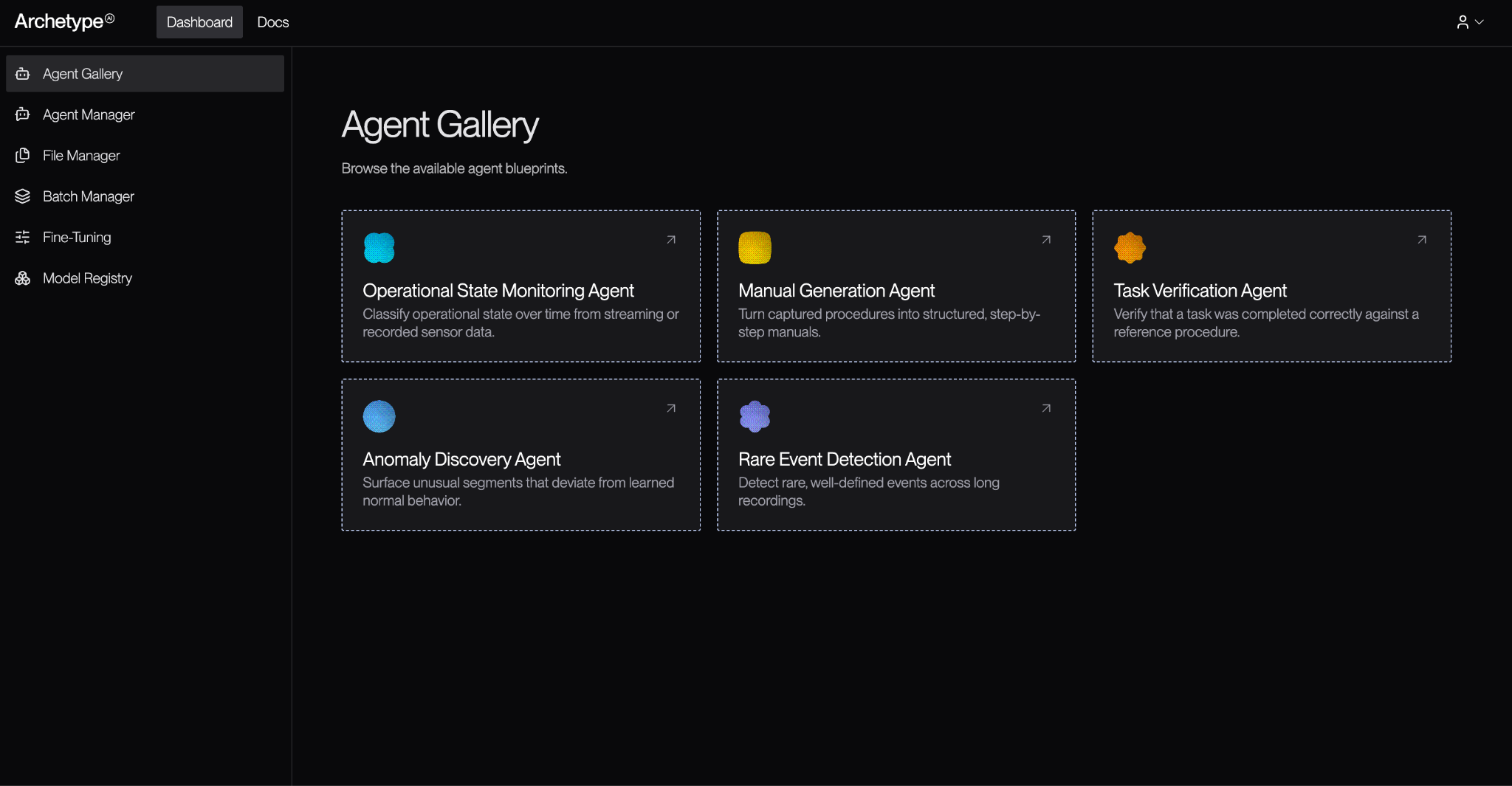The width and height of the screenshot is (1512, 786).
Task: Open arrow on Rare Event Detection card
Action: coord(1046,408)
